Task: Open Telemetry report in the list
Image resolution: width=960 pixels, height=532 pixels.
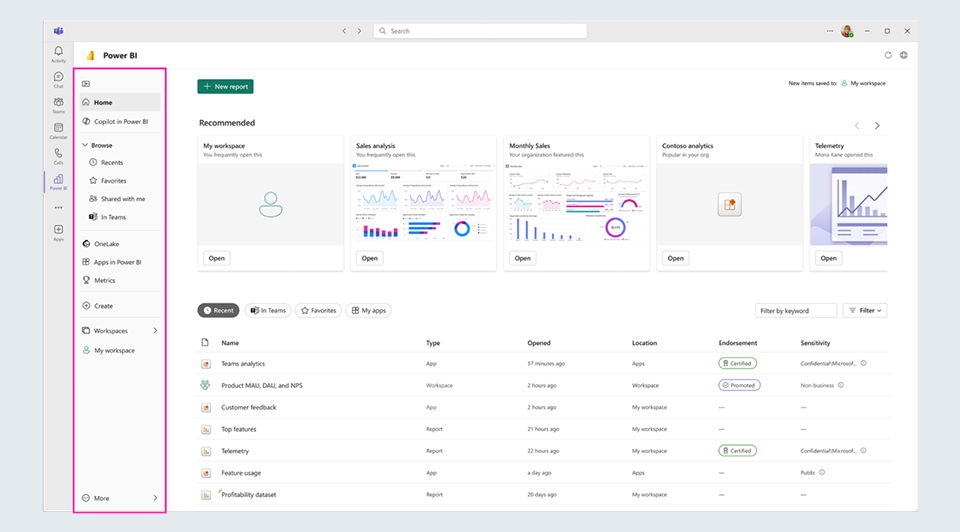Action: click(235, 451)
